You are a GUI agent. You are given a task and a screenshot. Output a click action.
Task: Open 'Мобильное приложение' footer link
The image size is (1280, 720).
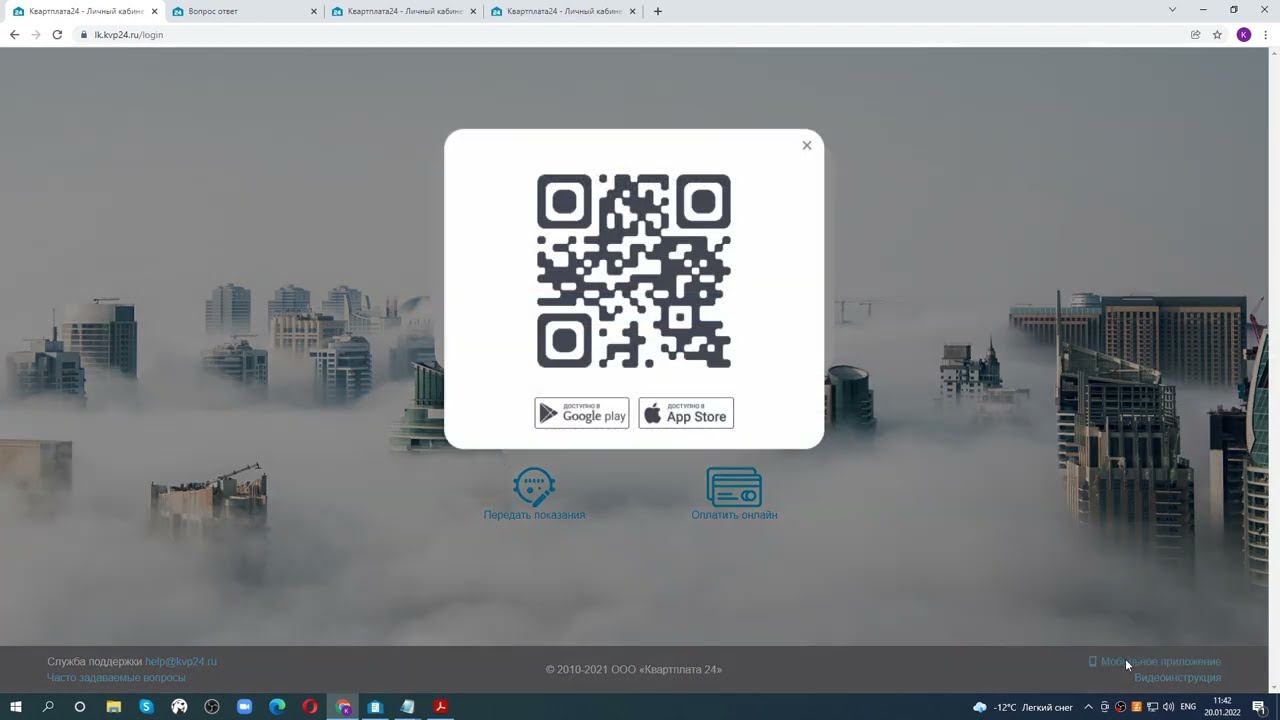point(1160,662)
